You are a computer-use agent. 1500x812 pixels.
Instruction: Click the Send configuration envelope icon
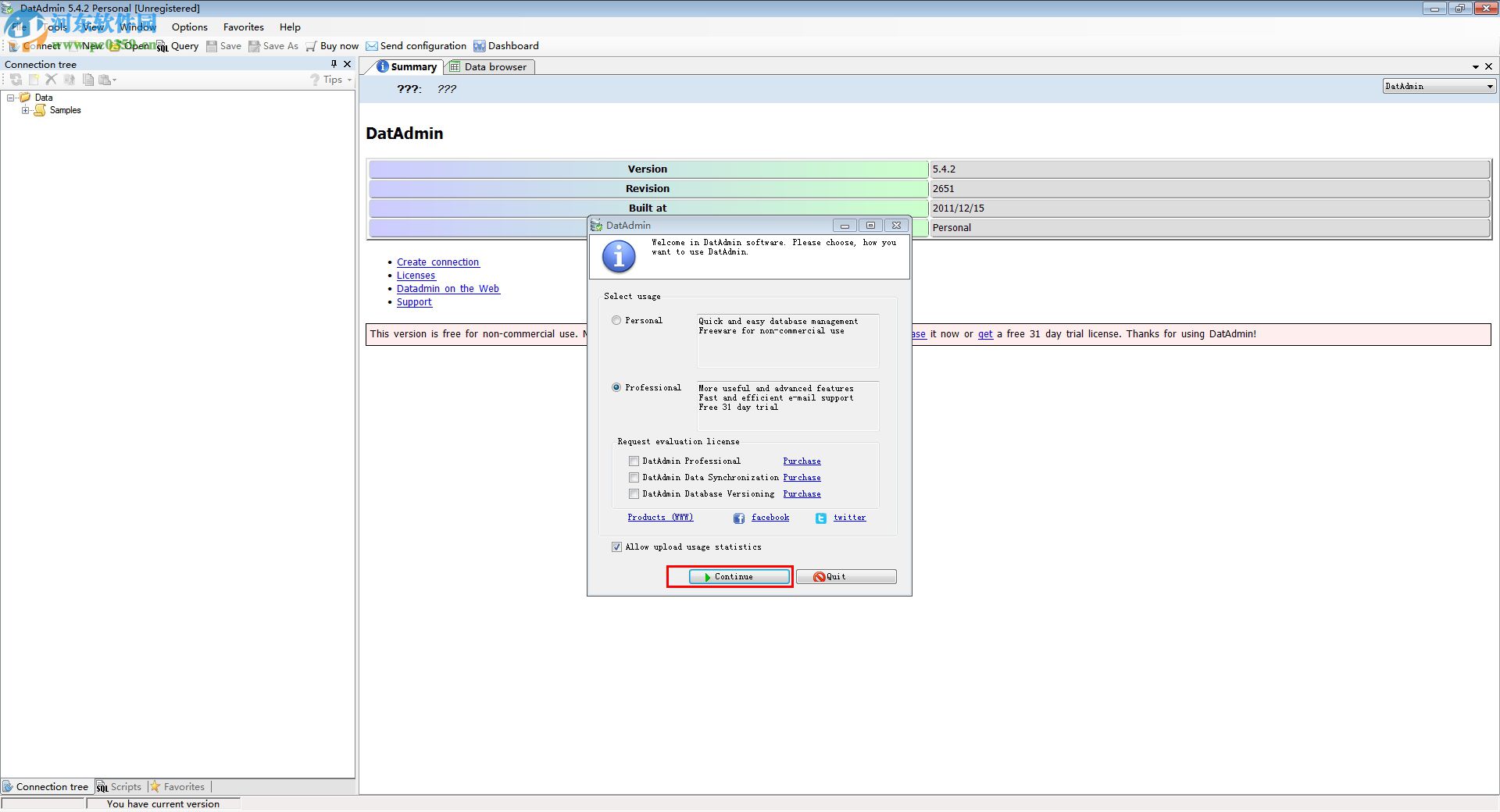coord(372,46)
